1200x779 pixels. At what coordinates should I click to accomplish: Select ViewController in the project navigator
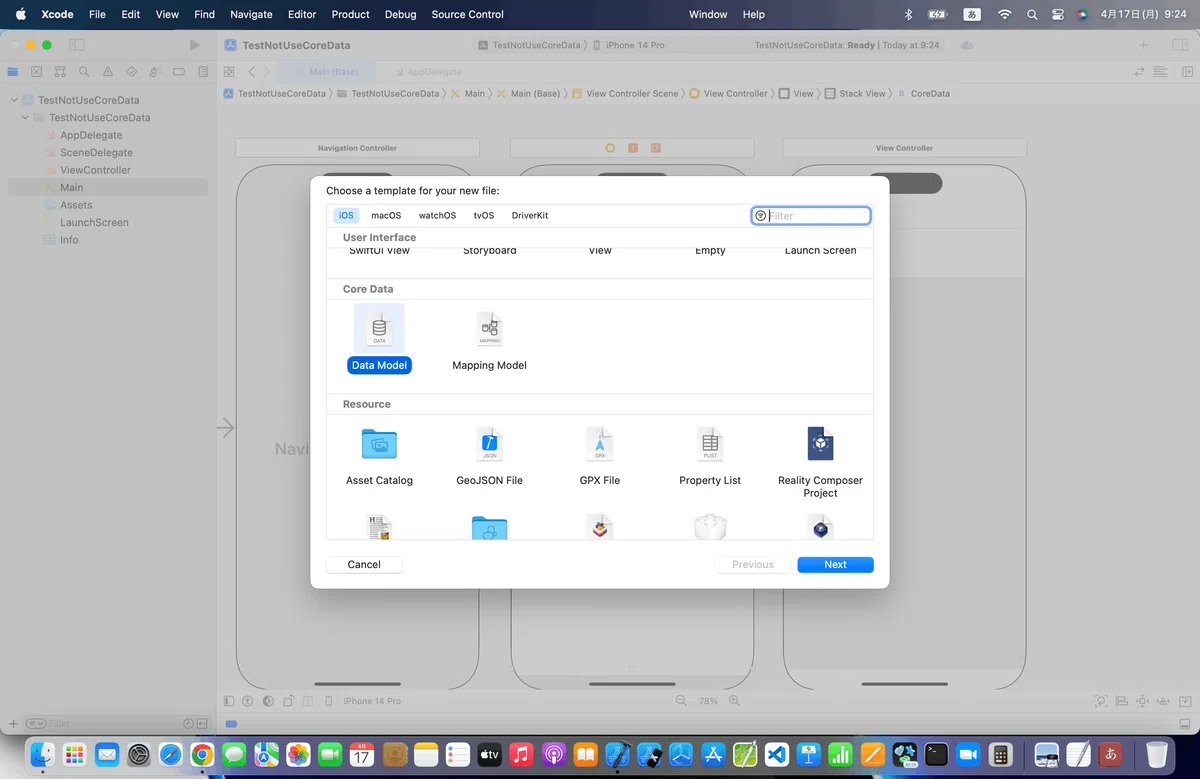click(x=95, y=170)
